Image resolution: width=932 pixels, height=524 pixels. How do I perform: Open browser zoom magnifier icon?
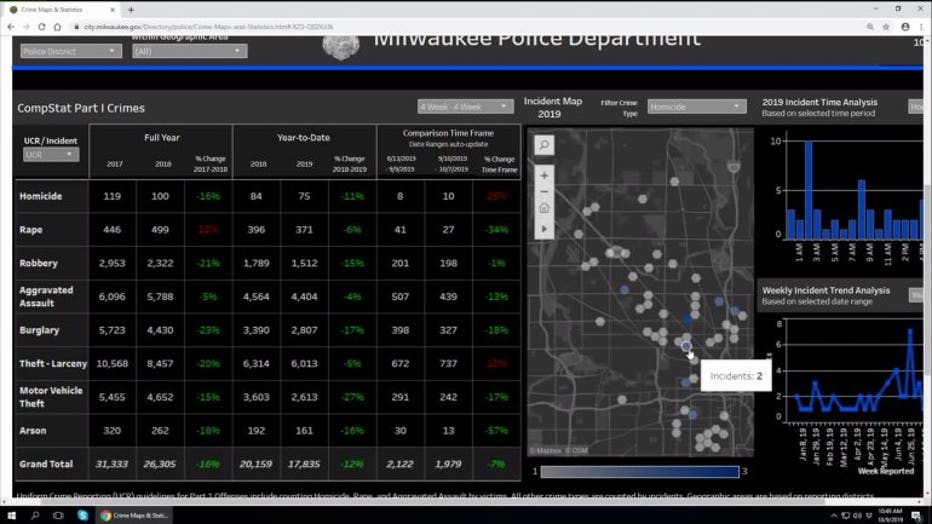(x=870, y=27)
